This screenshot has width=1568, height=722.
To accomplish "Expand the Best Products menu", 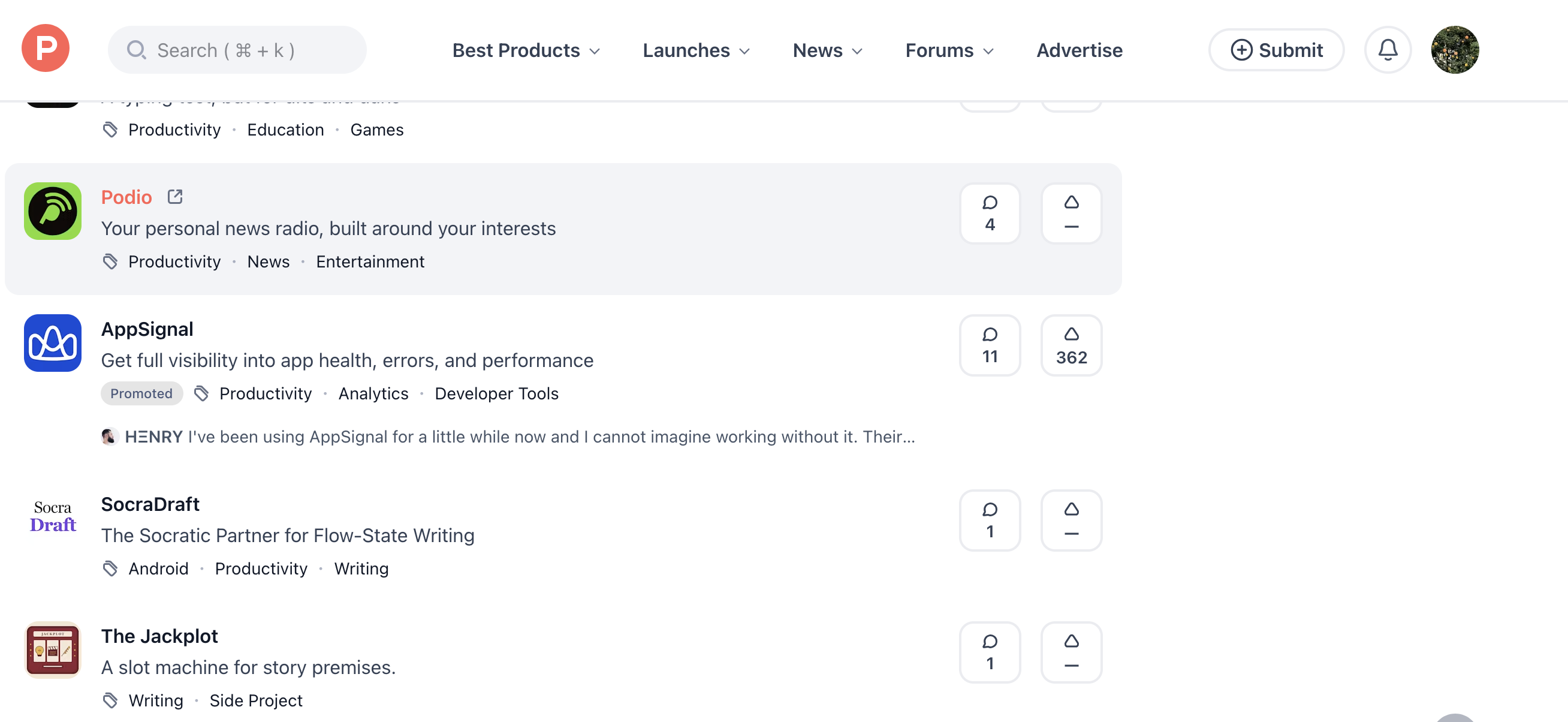I will tap(526, 50).
